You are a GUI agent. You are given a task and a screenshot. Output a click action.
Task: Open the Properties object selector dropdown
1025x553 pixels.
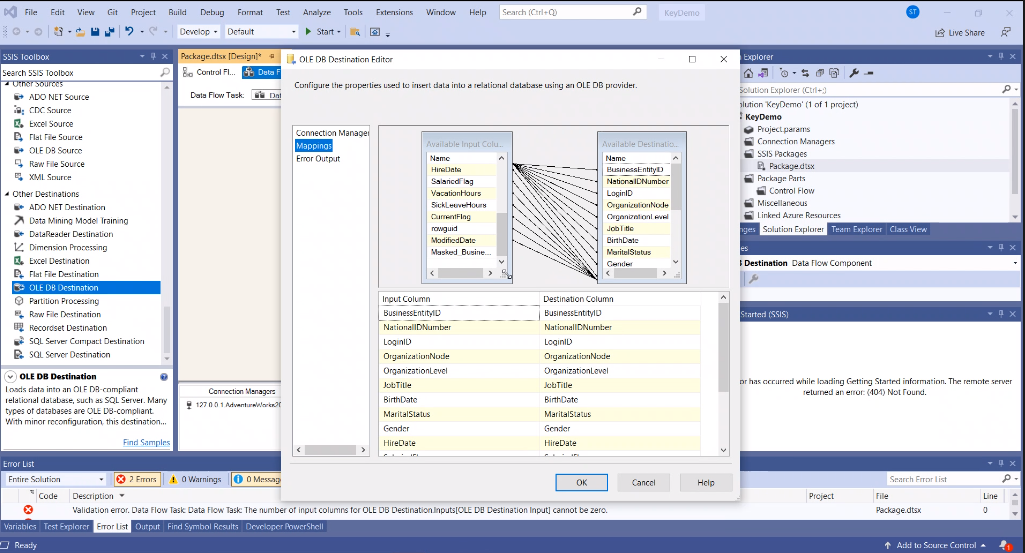(1015, 263)
